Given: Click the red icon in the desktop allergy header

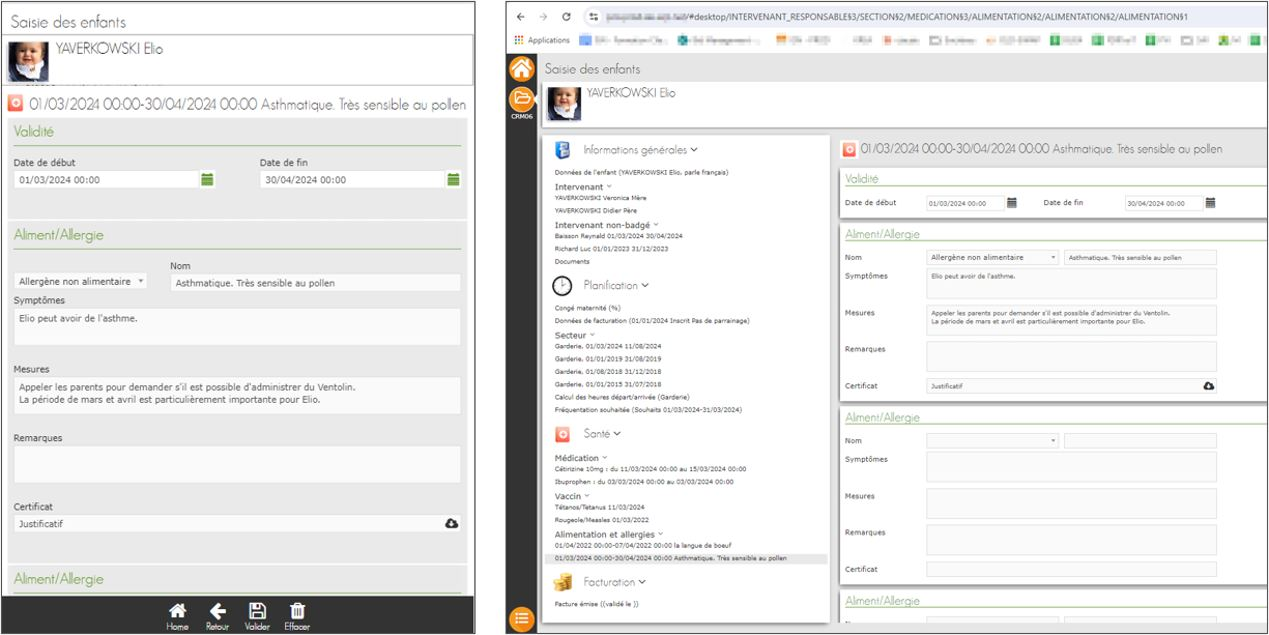Looking at the screenshot, I should (849, 149).
